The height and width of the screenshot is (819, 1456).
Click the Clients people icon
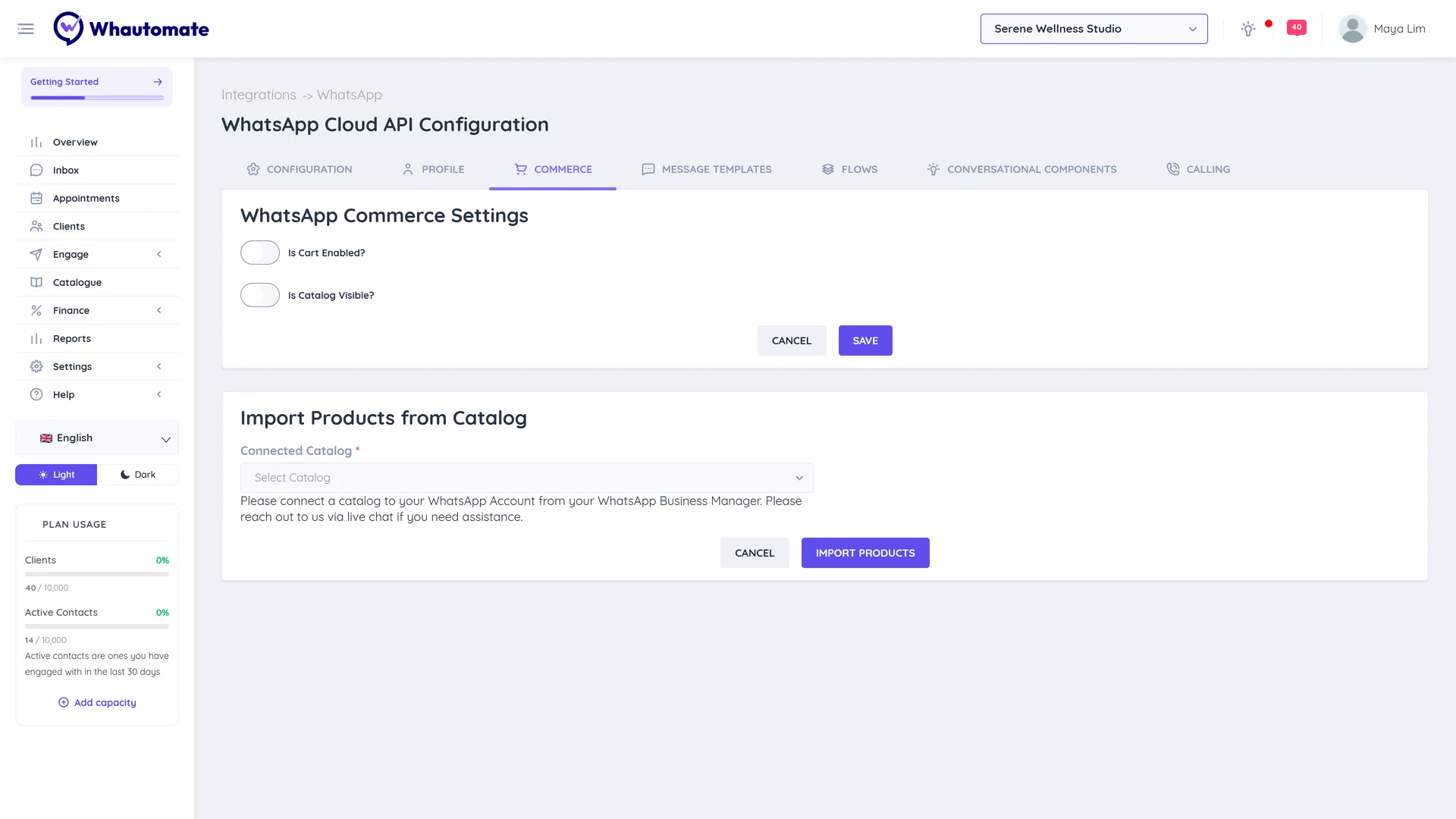pyautogui.click(x=36, y=227)
